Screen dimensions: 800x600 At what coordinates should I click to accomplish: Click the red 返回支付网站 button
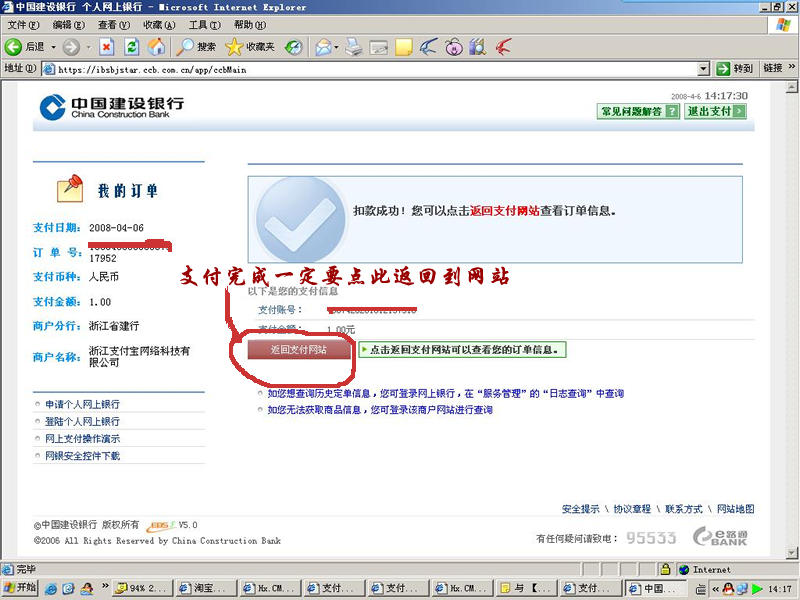(x=299, y=349)
